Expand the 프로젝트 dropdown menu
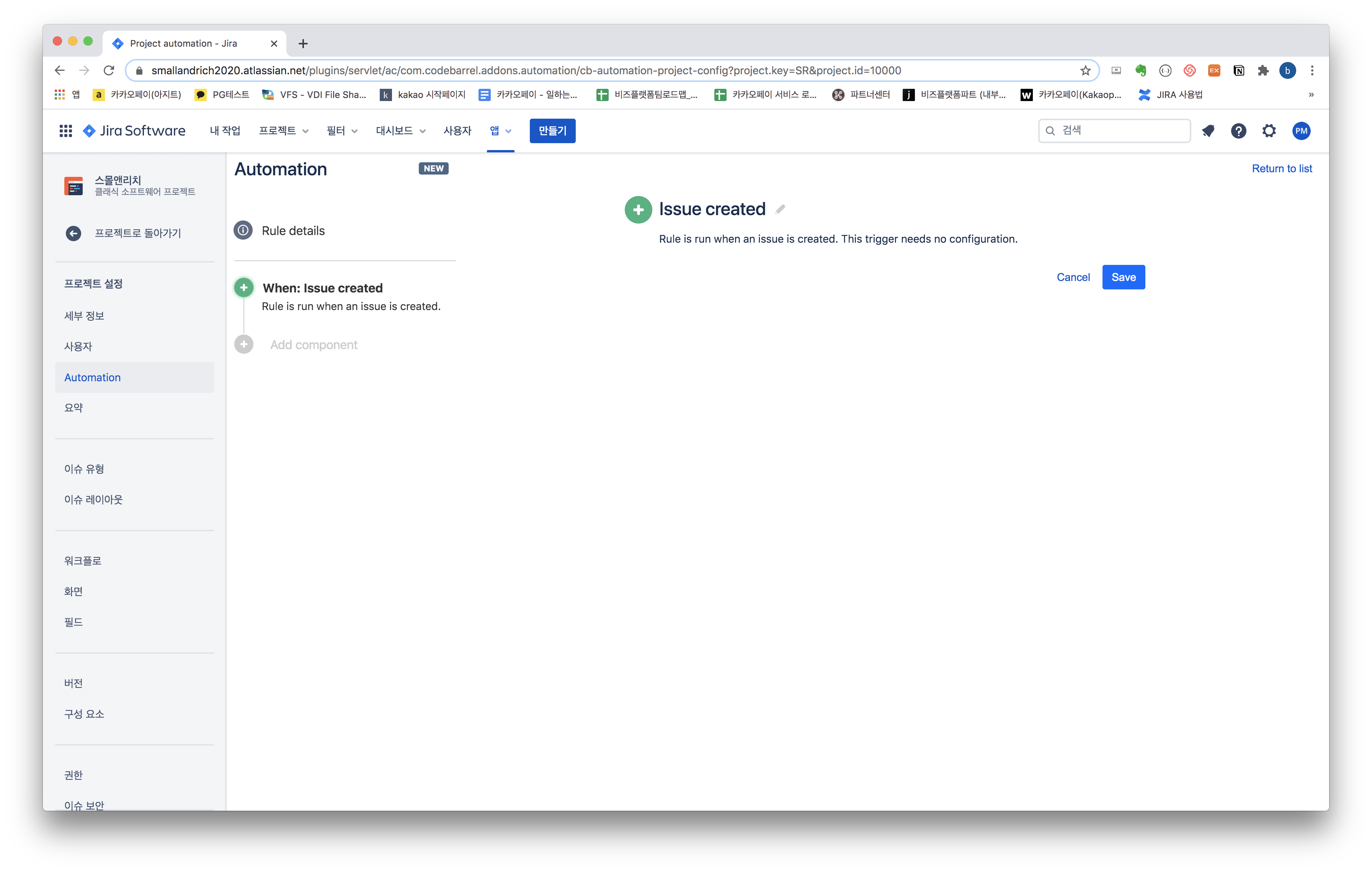The width and height of the screenshot is (1372, 872). click(284, 131)
